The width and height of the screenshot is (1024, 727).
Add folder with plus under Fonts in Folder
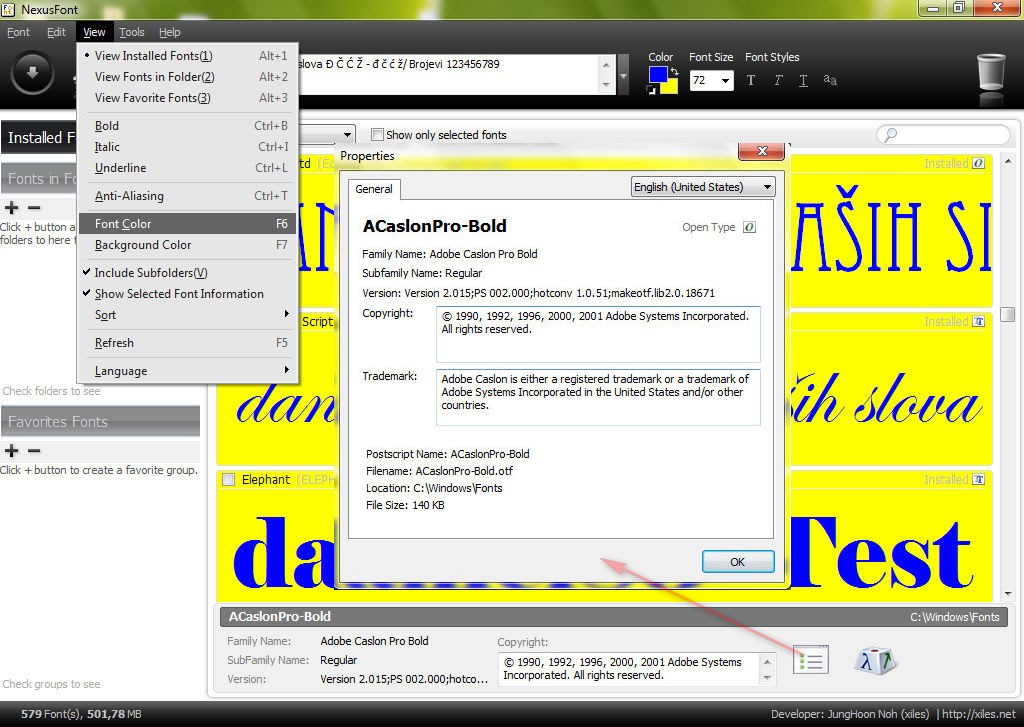coord(11,208)
